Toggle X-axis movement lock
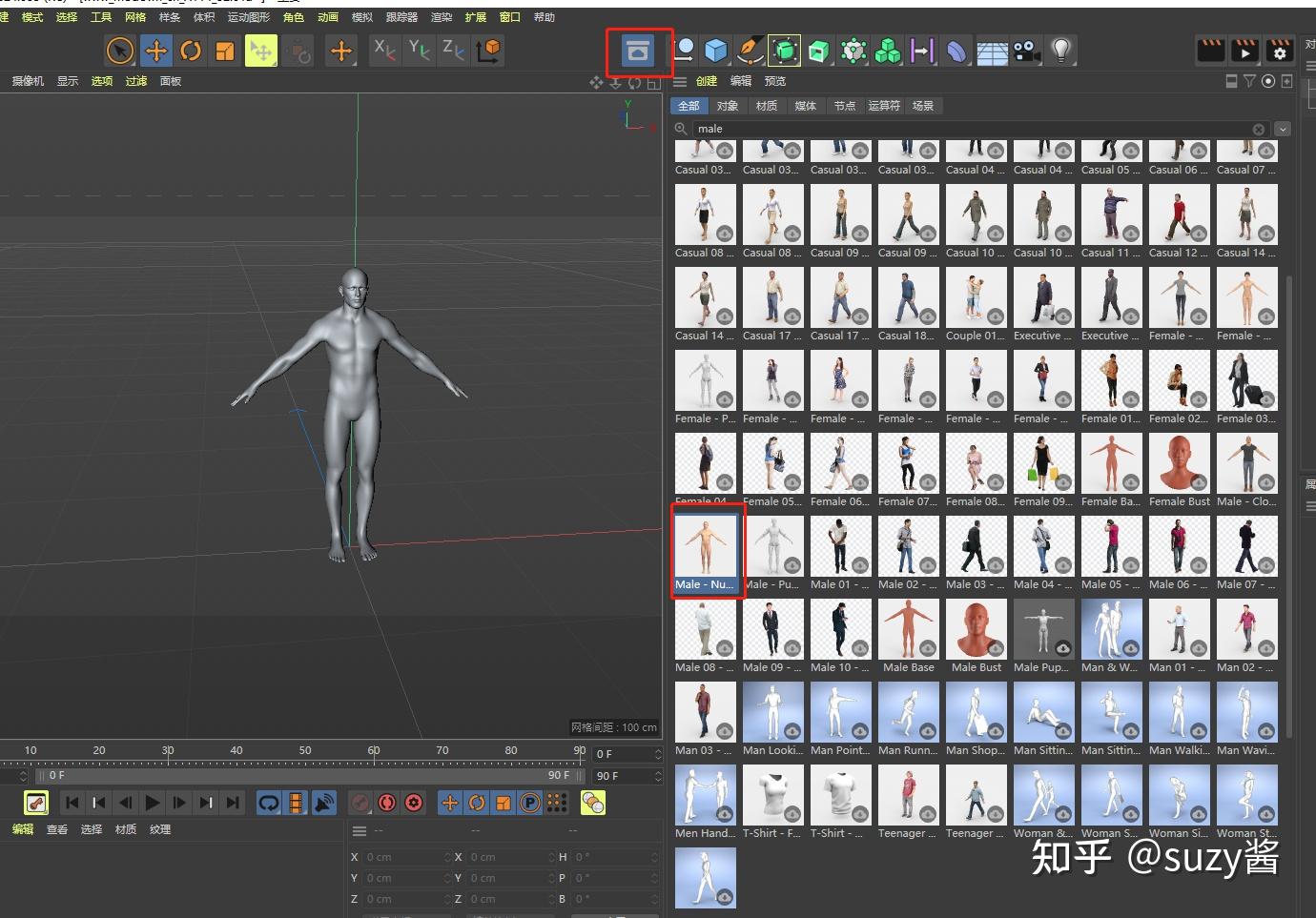1316x918 pixels. pyautogui.click(x=384, y=51)
